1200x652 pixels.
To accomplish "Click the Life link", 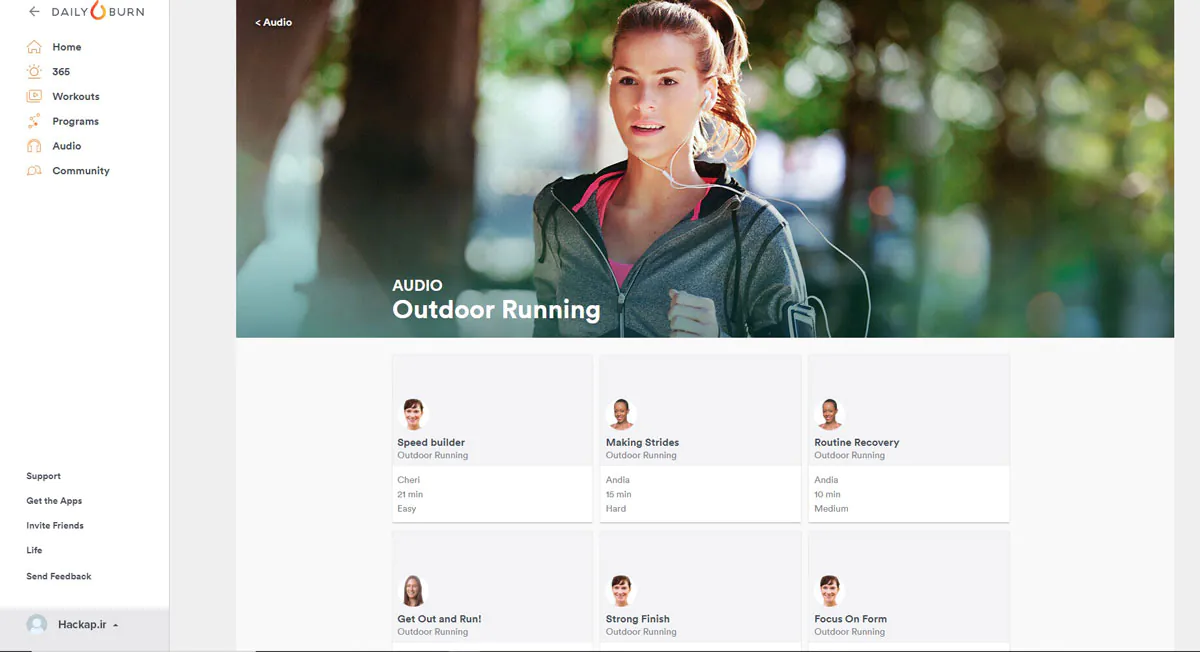I will pyautogui.click(x=34, y=550).
